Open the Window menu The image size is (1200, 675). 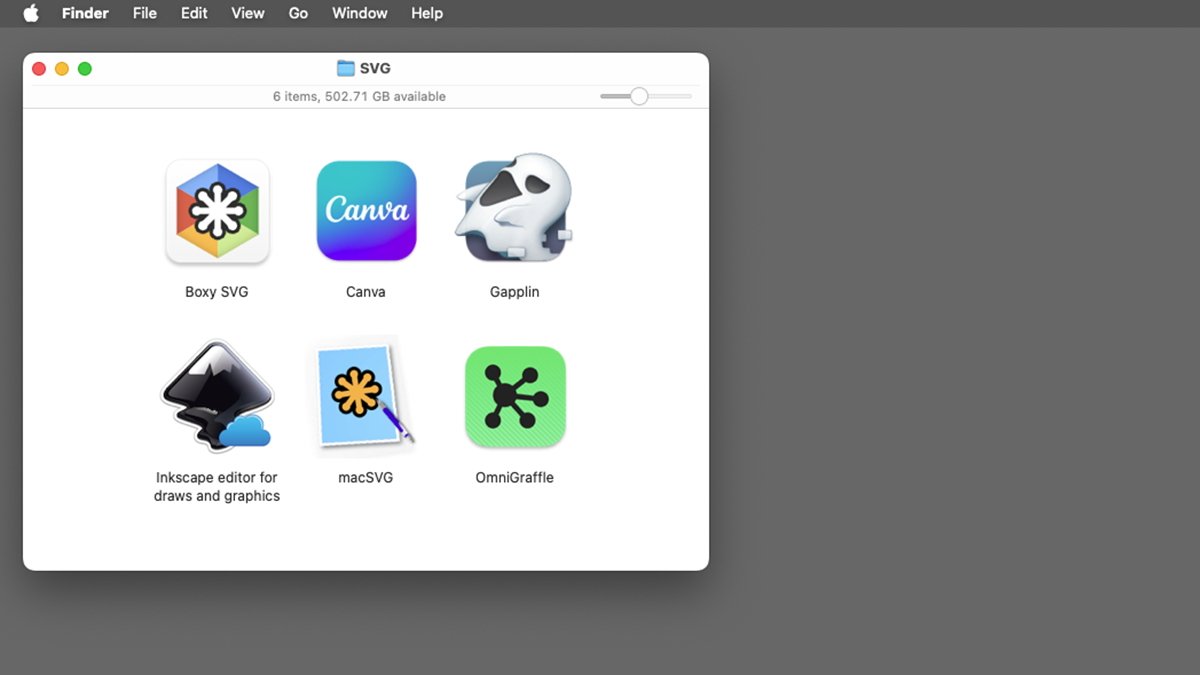(360, 13)
